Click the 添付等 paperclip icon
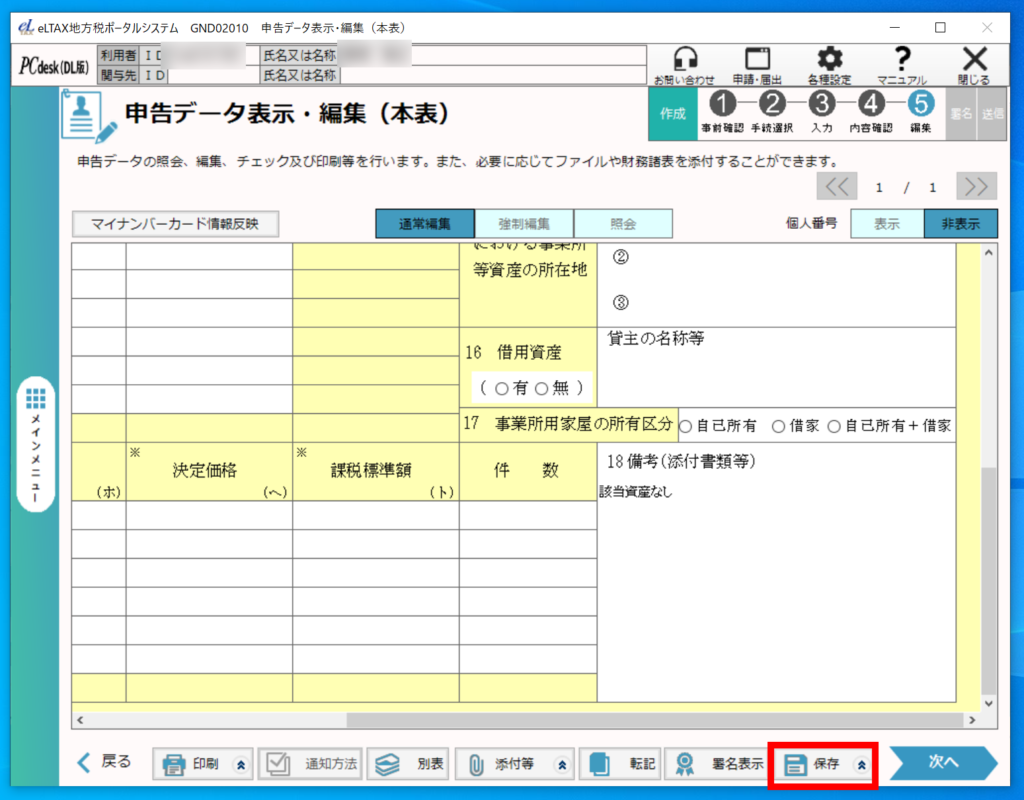1024x800 pixels. tap(477, 765)
